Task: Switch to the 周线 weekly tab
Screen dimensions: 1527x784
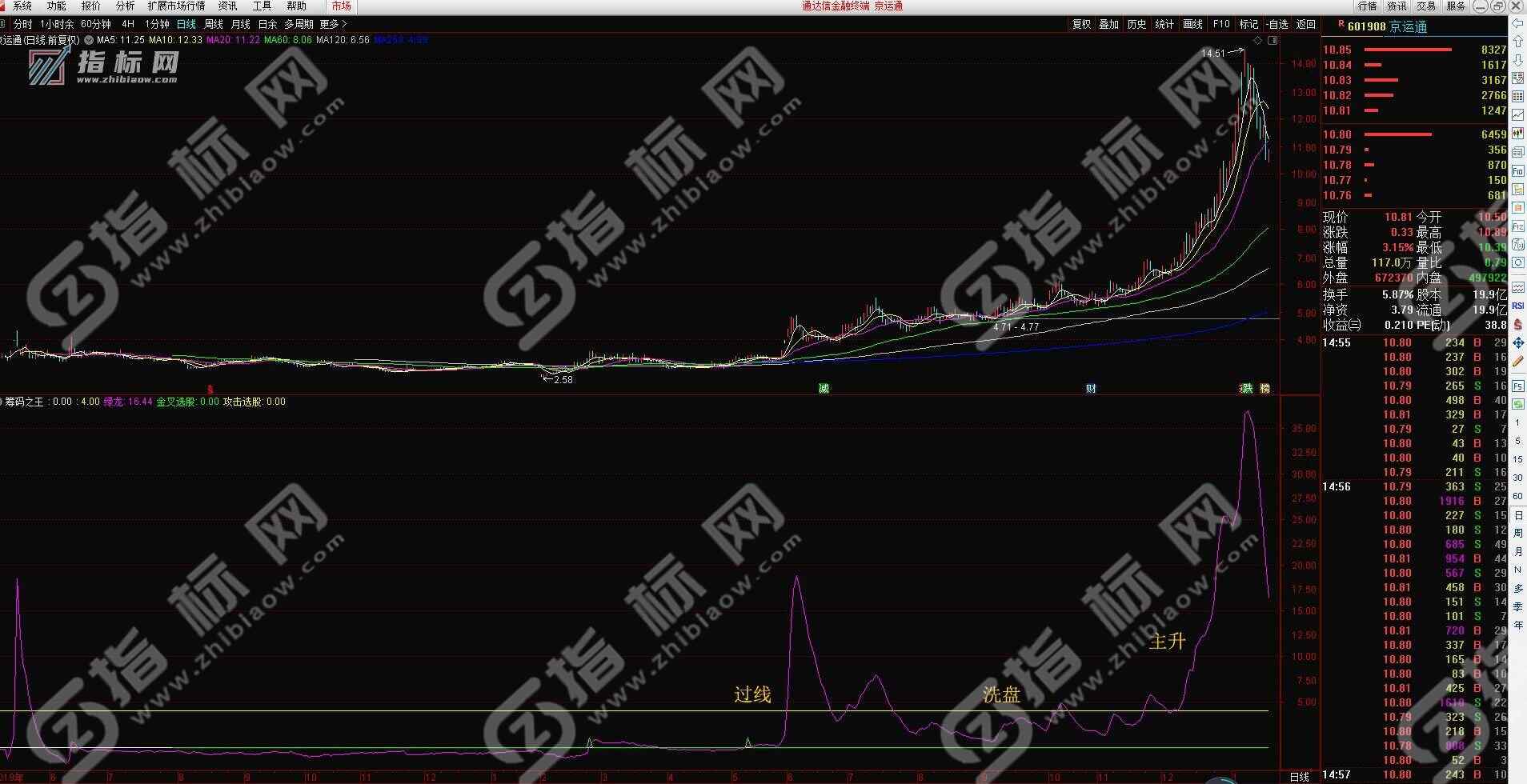Action: tap(214, 24)
